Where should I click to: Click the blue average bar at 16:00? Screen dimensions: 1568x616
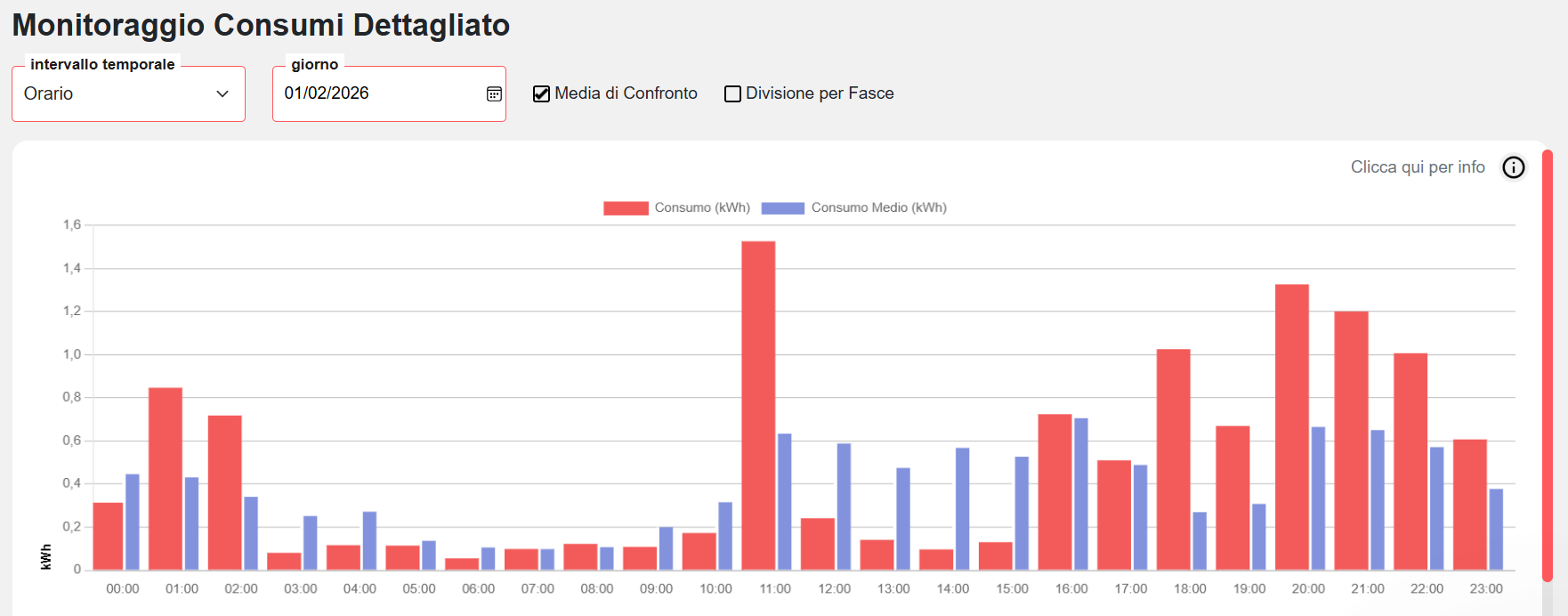click(x=1080, y=494)
